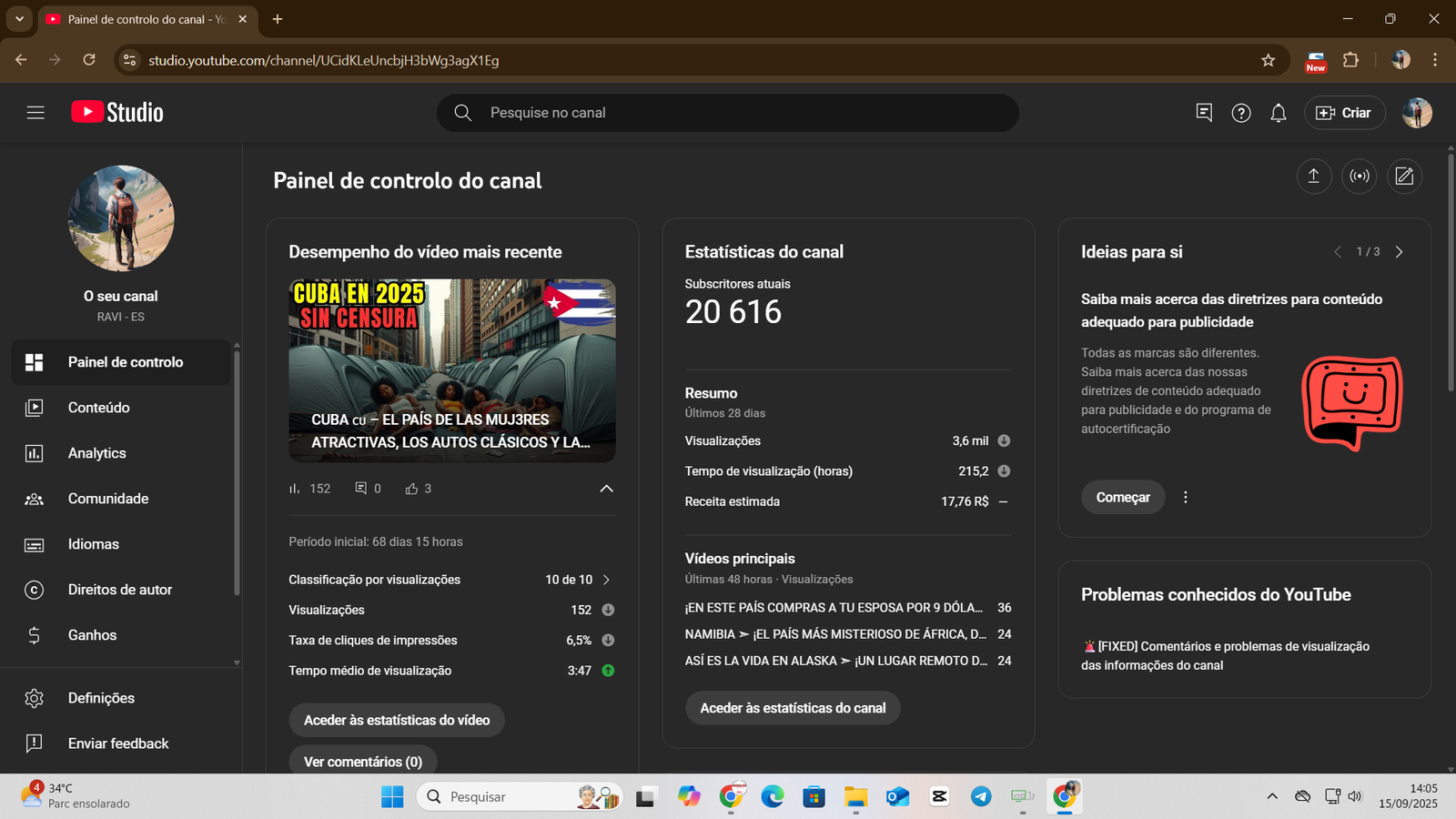Click the Windows taskbar Pesquisar search box

[520, 797]
